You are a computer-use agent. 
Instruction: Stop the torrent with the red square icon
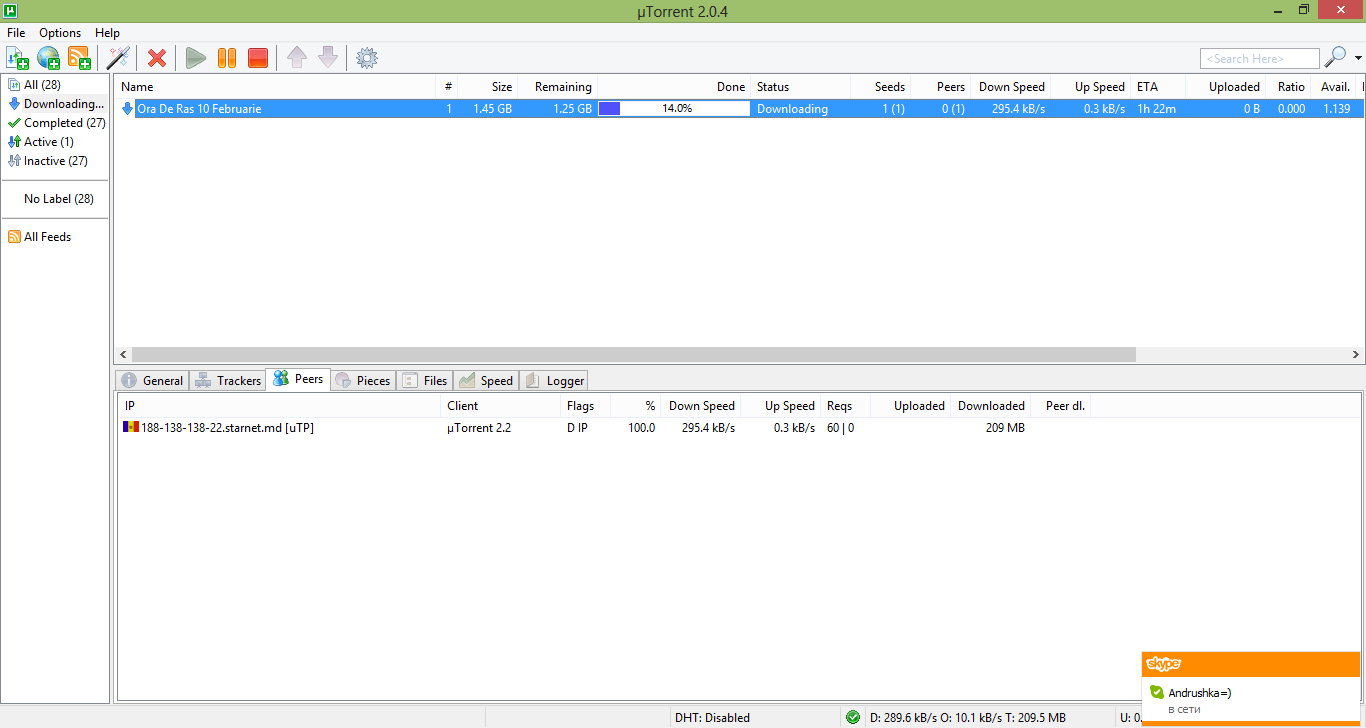[258, 58]
